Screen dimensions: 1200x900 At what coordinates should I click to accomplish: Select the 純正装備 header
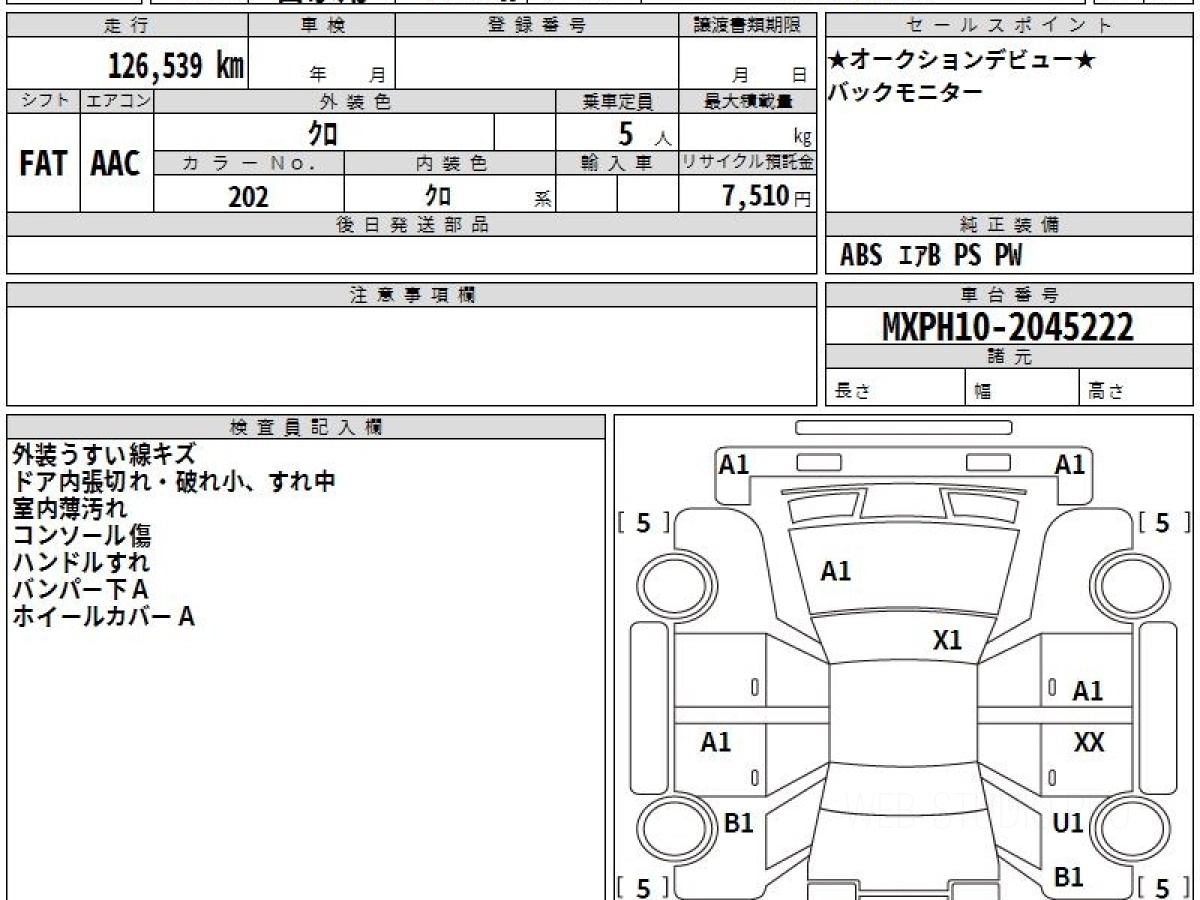point(1009,225)
